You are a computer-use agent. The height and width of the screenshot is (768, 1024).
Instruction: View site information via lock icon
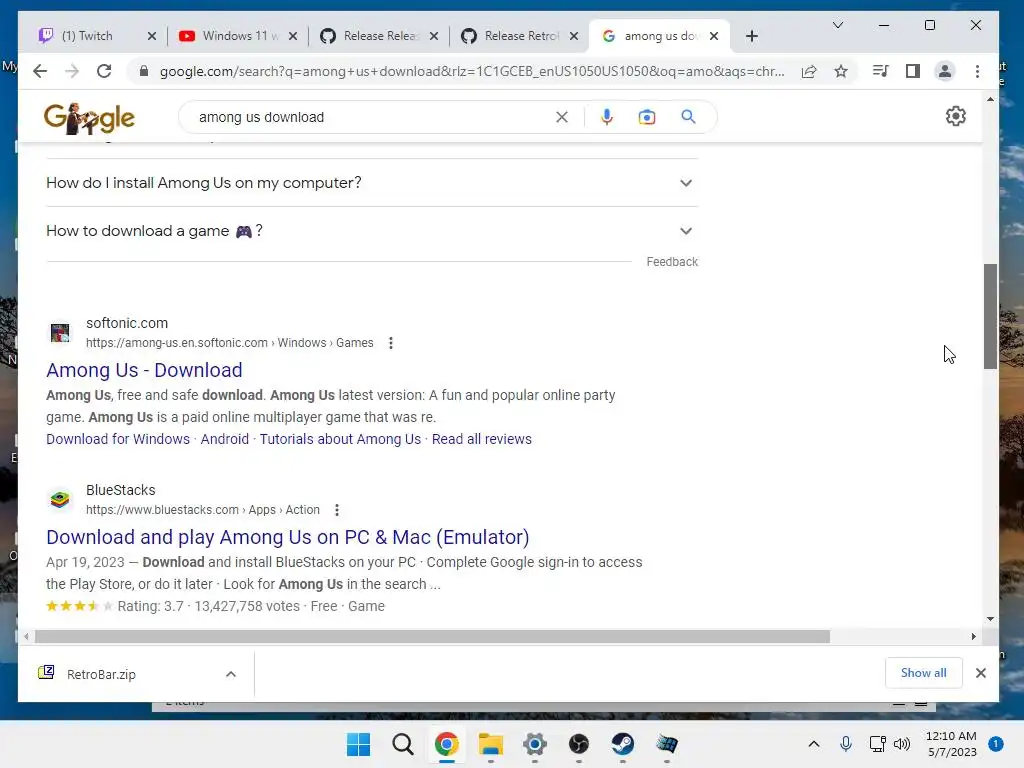point(144,71)
